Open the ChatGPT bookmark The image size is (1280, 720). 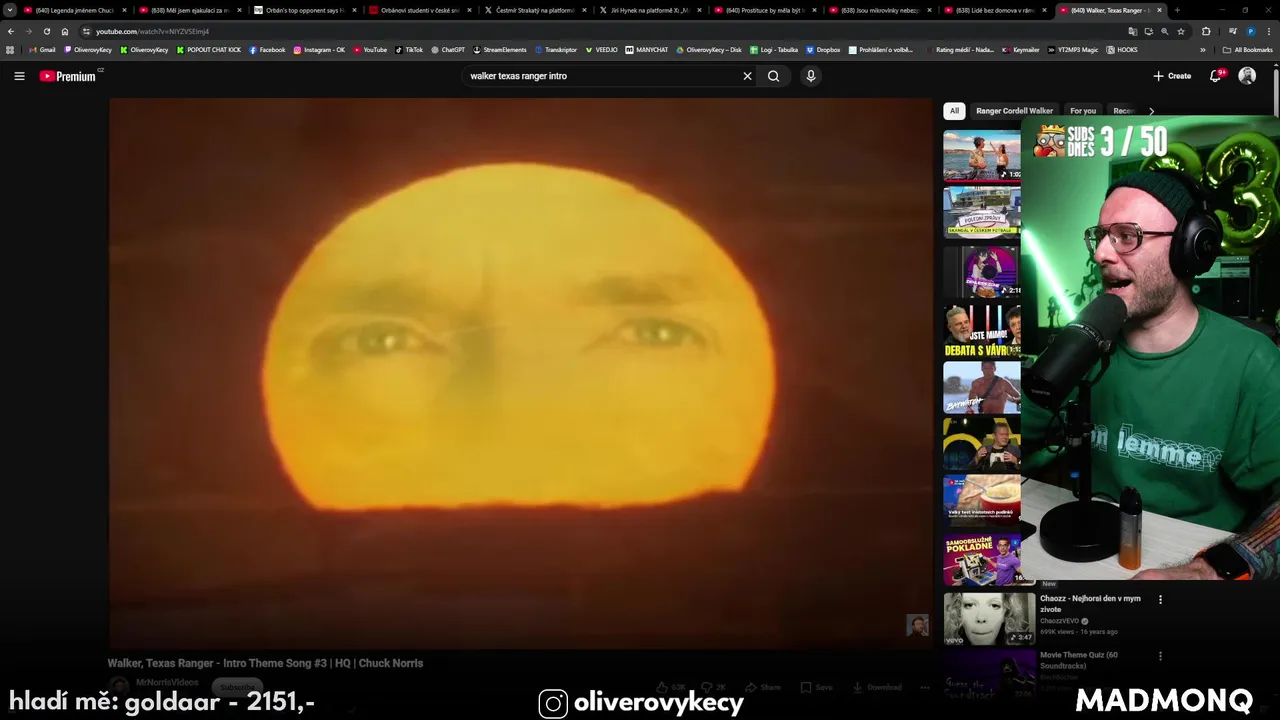[448, 49]
